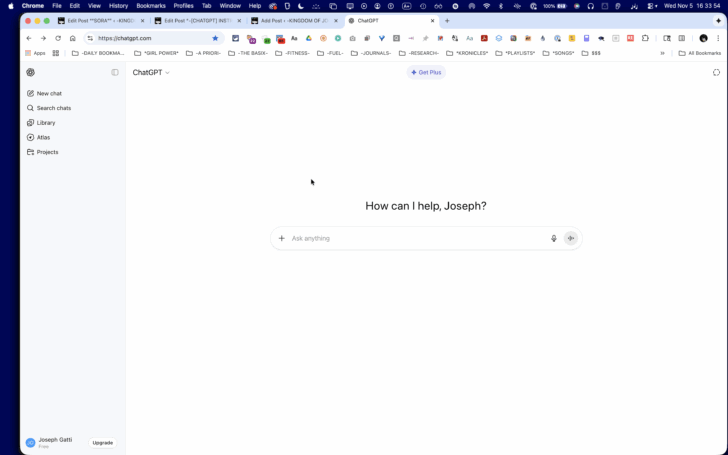Click the Upgrade button

103,443
